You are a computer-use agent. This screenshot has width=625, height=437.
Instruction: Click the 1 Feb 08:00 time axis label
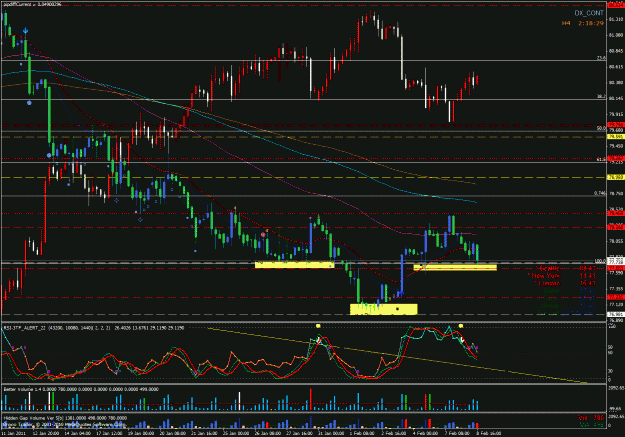(x=362, y=433)
